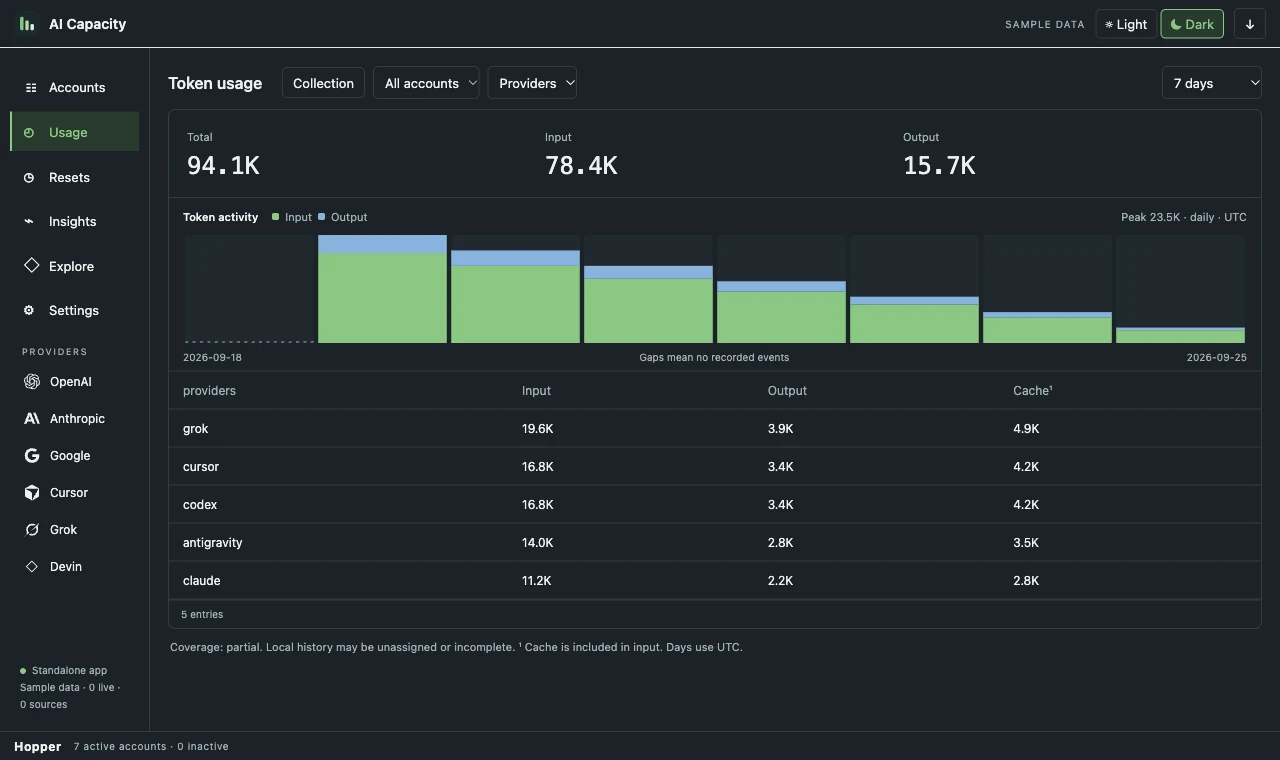The image size is (1280, 760).
Task: Click the '15.7K' output value
Action: [x=939, y=166]
